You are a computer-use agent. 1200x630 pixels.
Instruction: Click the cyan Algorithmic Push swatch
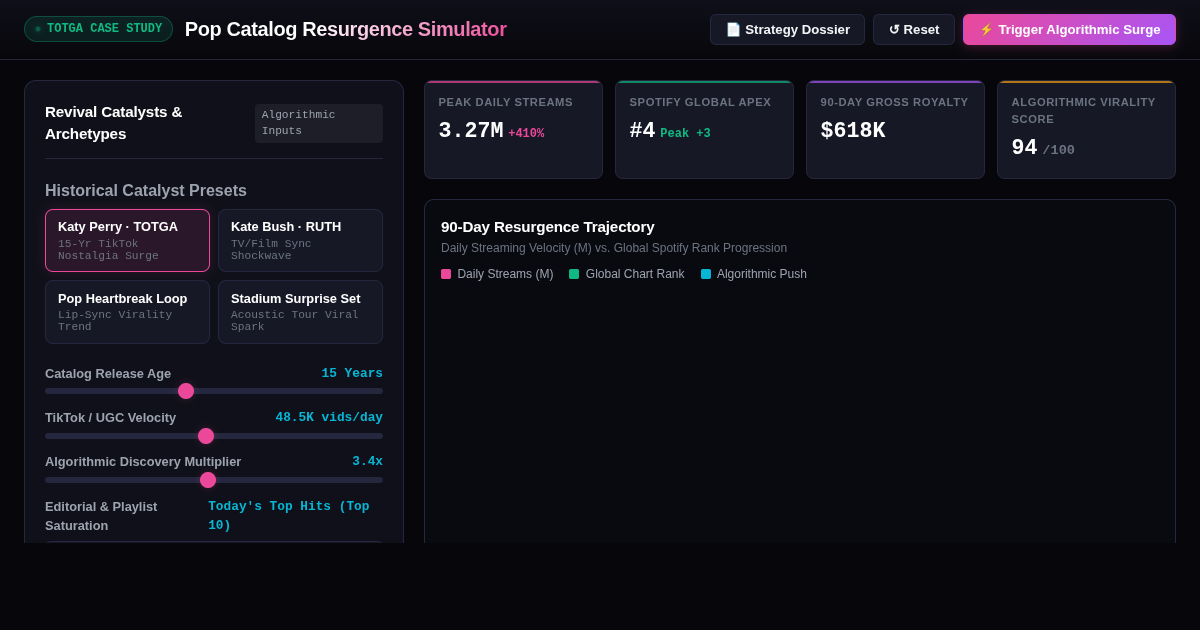[x=706, y=274]
